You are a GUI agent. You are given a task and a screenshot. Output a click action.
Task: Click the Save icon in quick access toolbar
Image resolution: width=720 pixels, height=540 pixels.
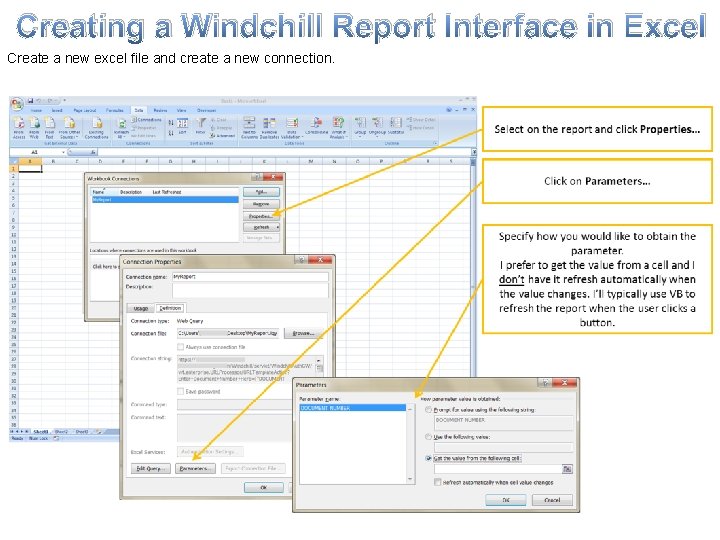tap(30, 101)
